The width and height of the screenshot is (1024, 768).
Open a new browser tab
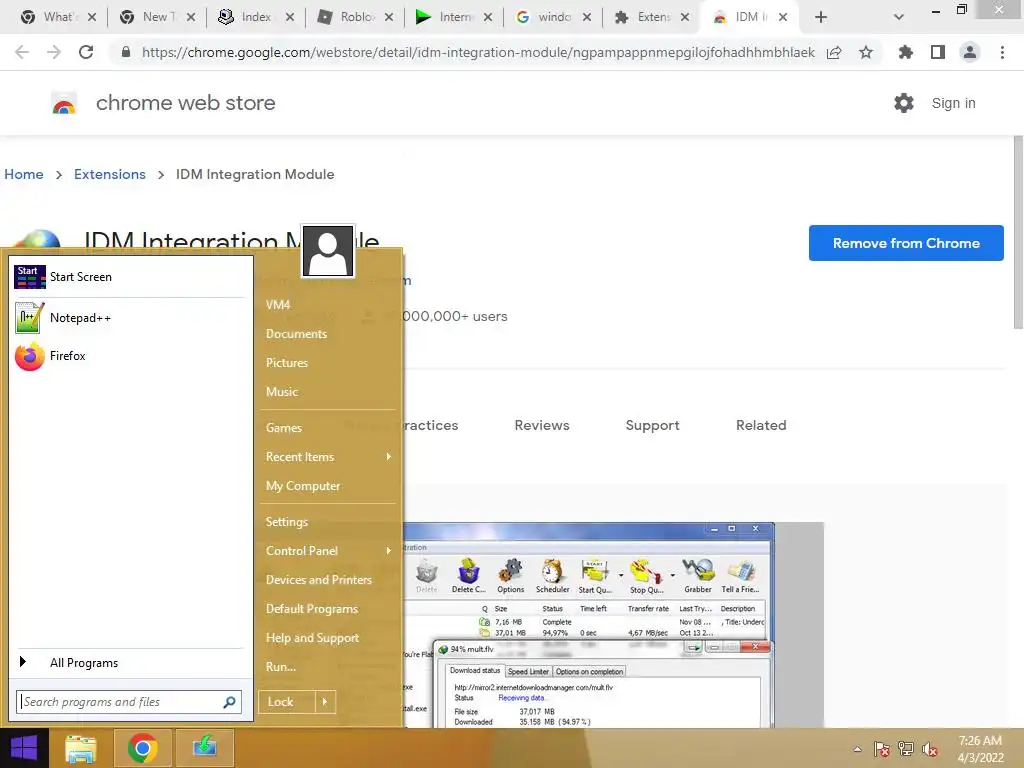coord(821,17)
